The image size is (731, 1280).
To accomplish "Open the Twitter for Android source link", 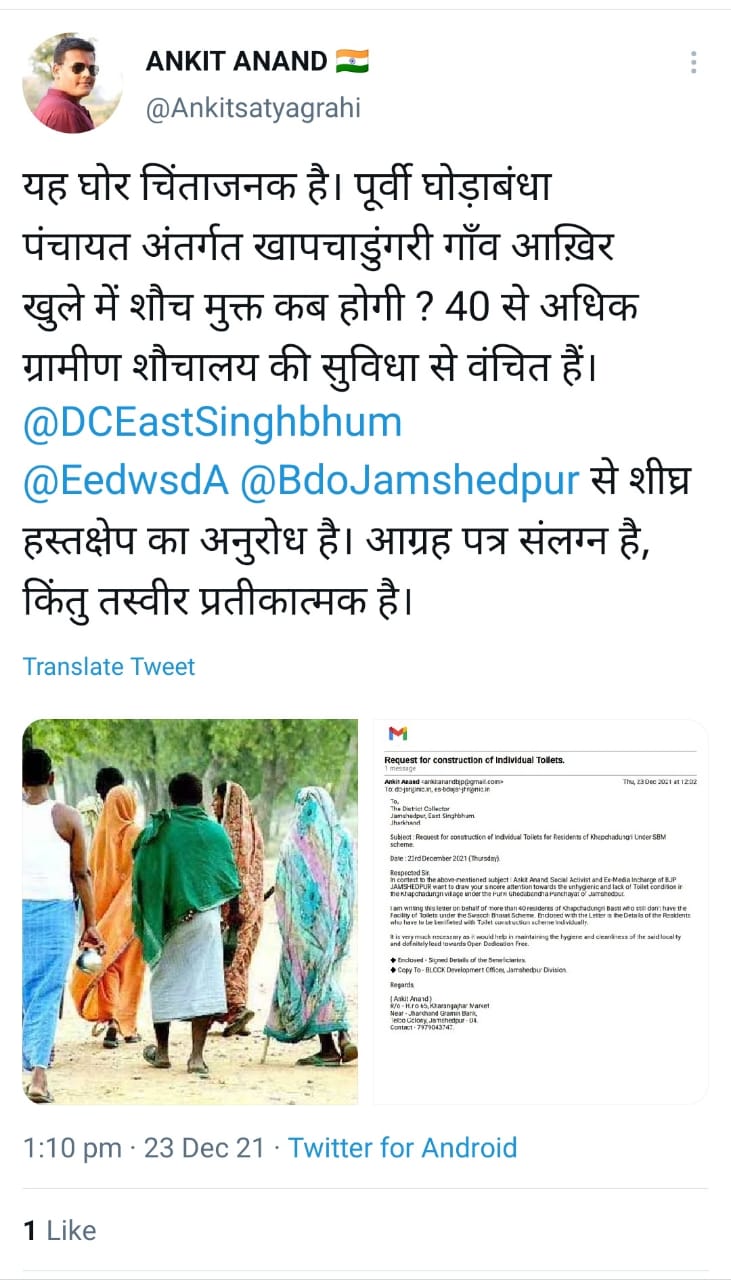I will [403, 1147].
